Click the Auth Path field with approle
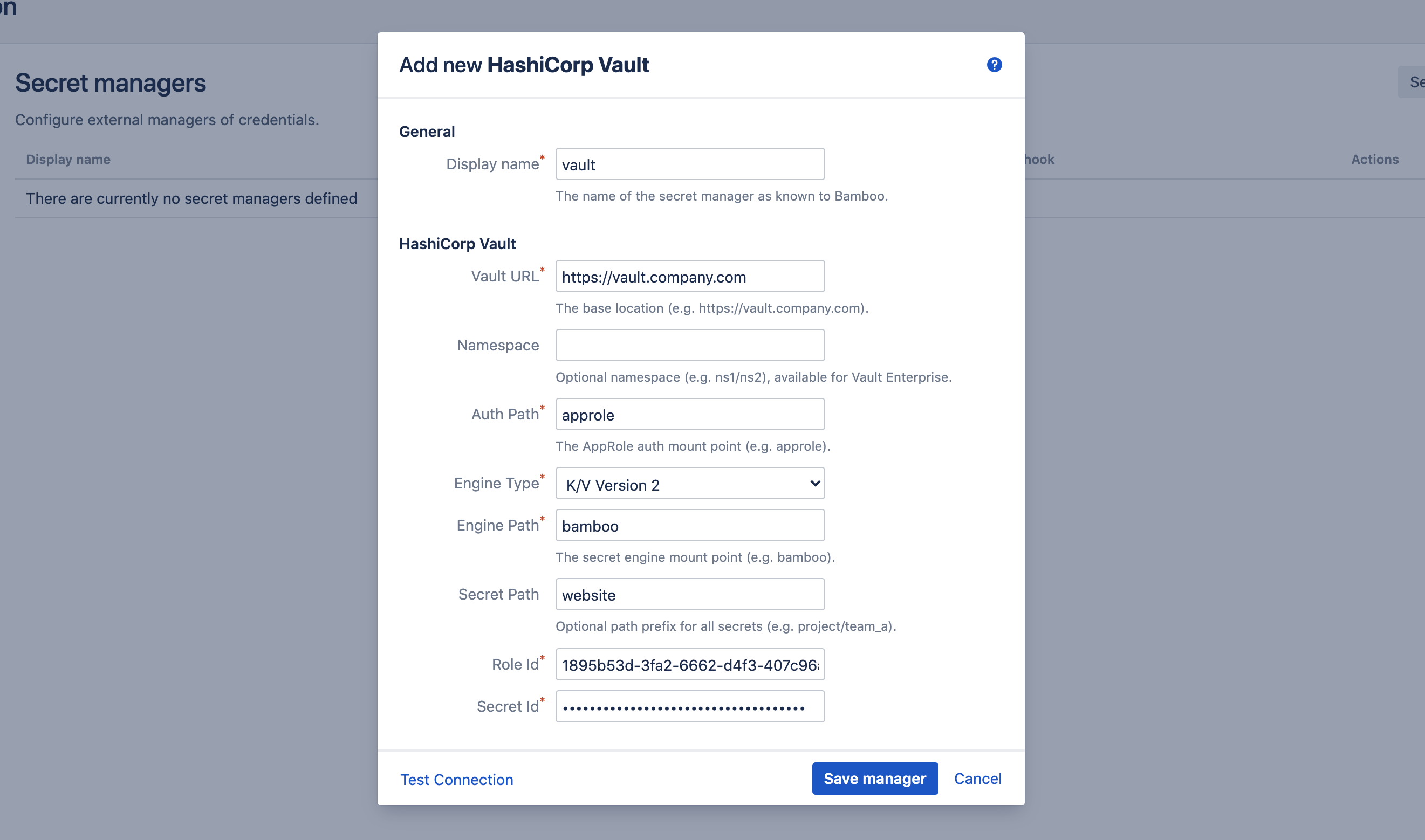1425x840 pixels. tap(690, 415)
